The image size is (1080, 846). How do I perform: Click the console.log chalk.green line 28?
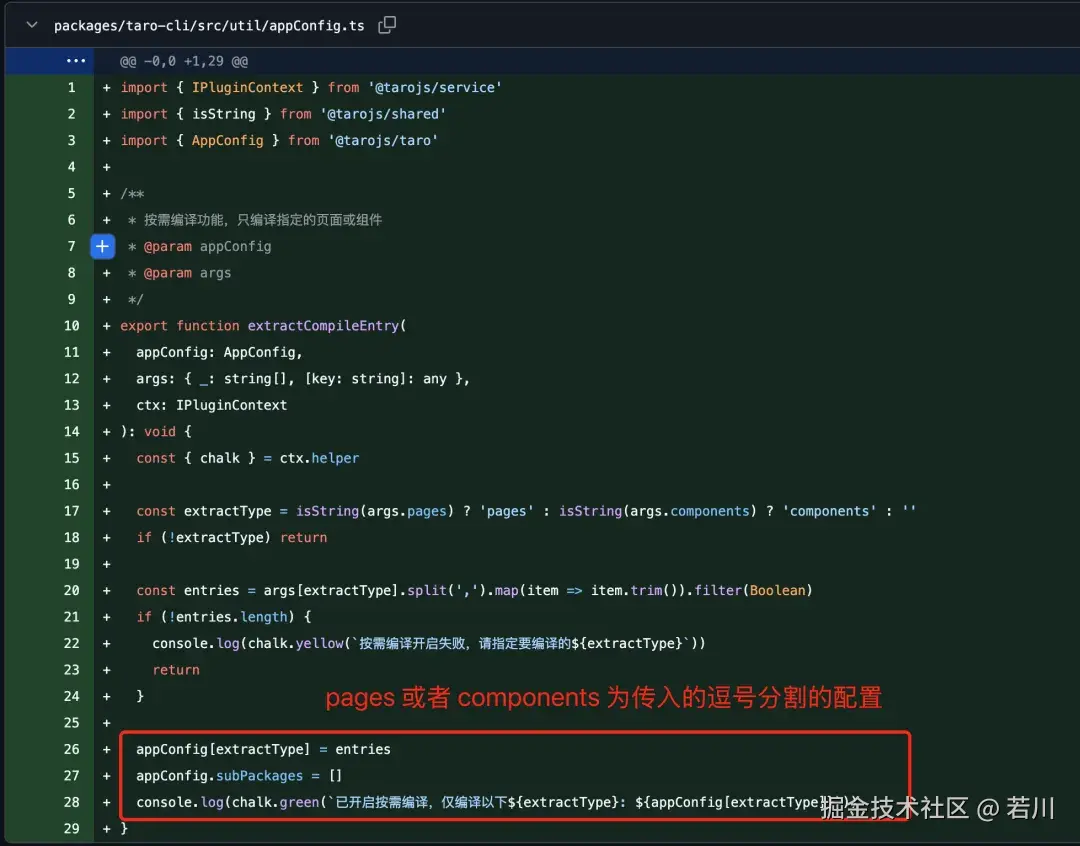(x=450, y=802)
